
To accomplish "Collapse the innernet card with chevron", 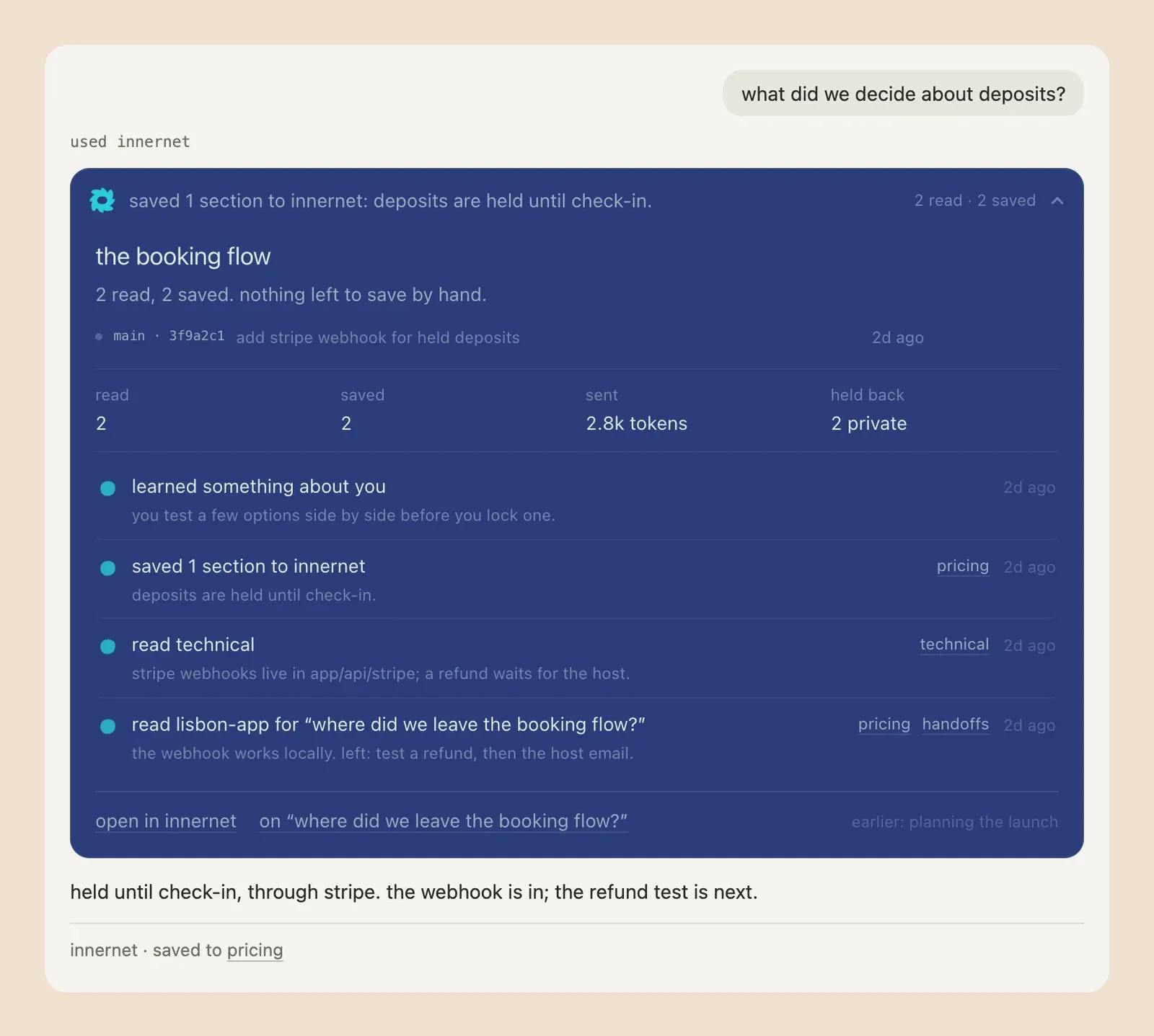I will (x=1057, y=201).
